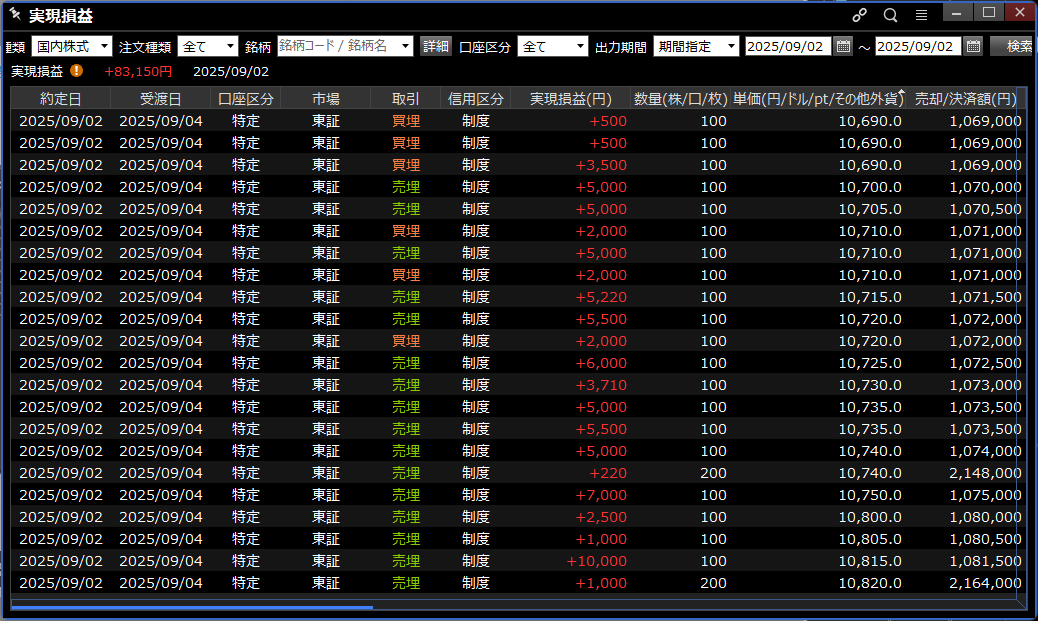
Task: Minimize the 実現損益 window
Action: (957, 13)
